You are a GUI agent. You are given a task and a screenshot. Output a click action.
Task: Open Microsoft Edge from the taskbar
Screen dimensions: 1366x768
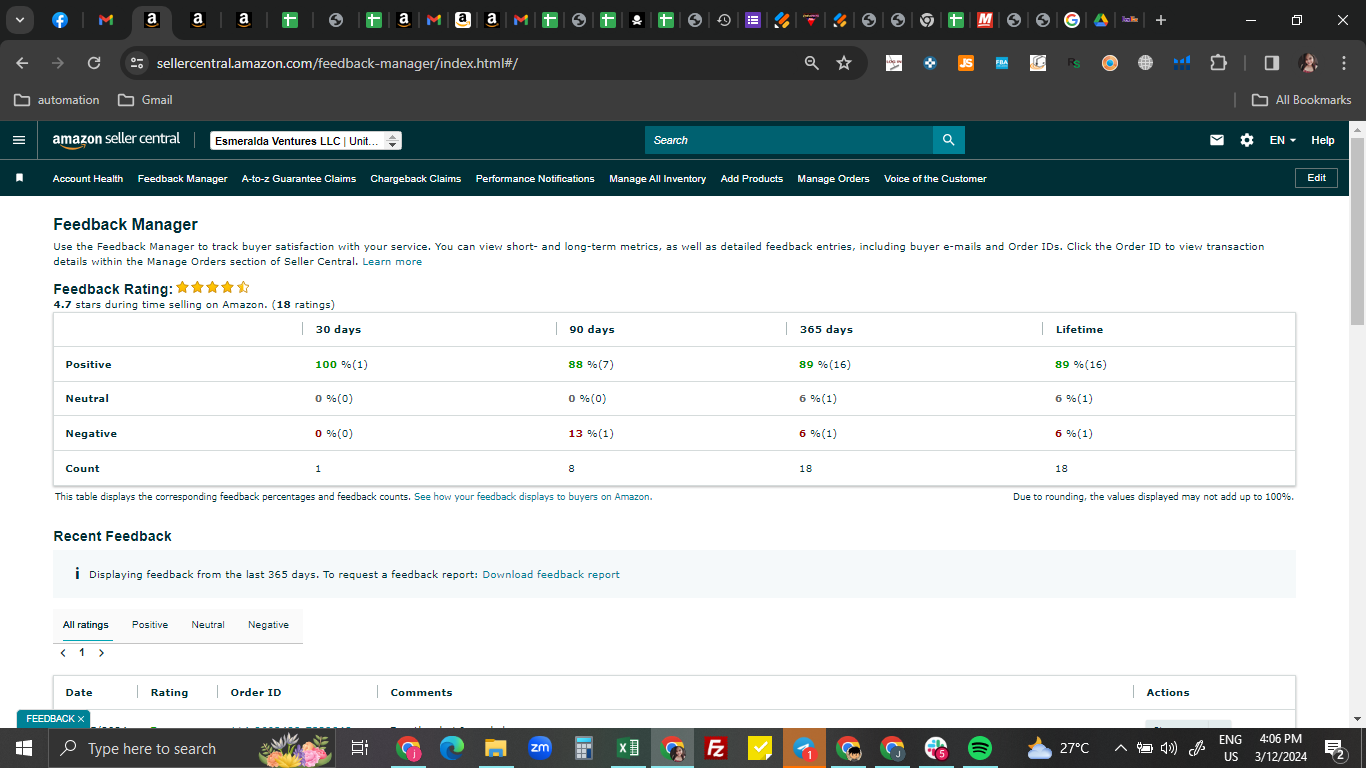452,748
